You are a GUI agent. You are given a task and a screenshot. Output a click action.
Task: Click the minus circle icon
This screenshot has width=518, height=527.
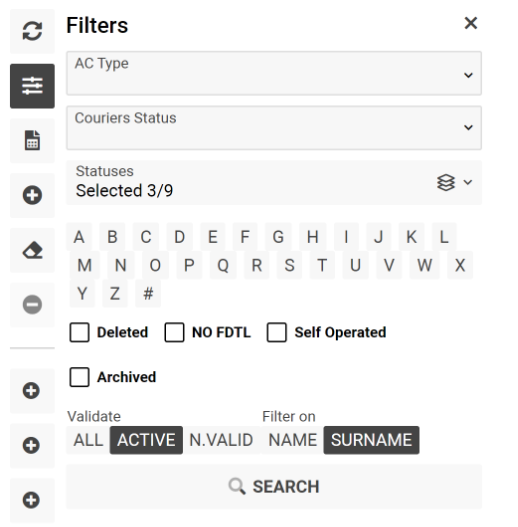pos(32,305)
